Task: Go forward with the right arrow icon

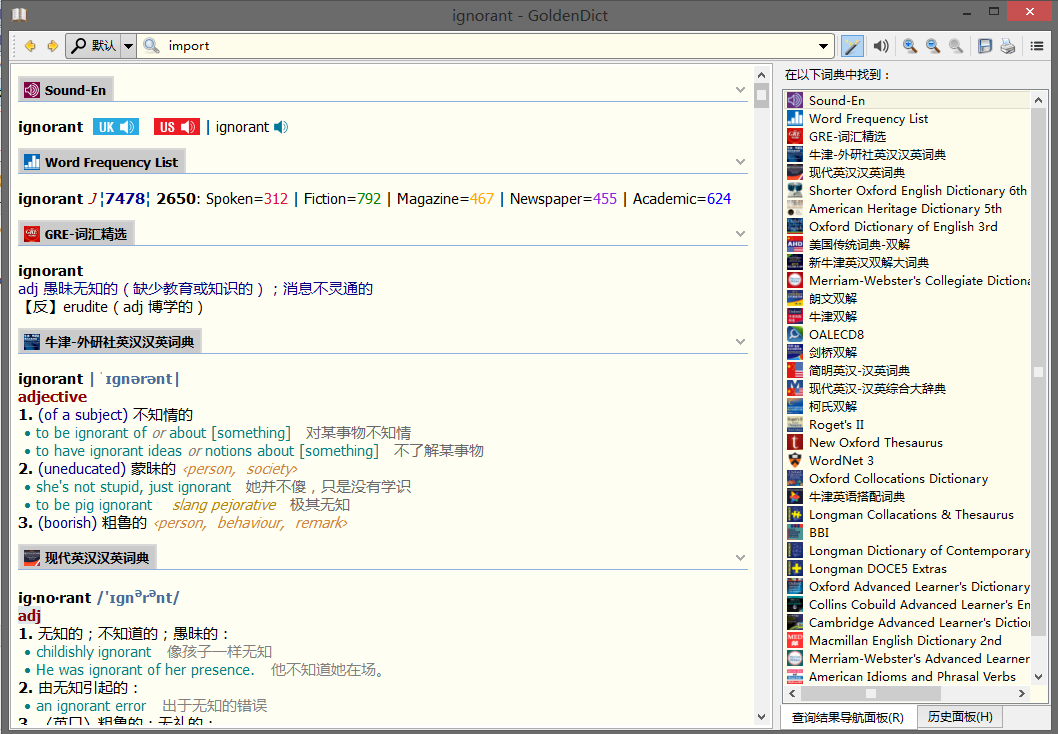Action: [52, 46]
